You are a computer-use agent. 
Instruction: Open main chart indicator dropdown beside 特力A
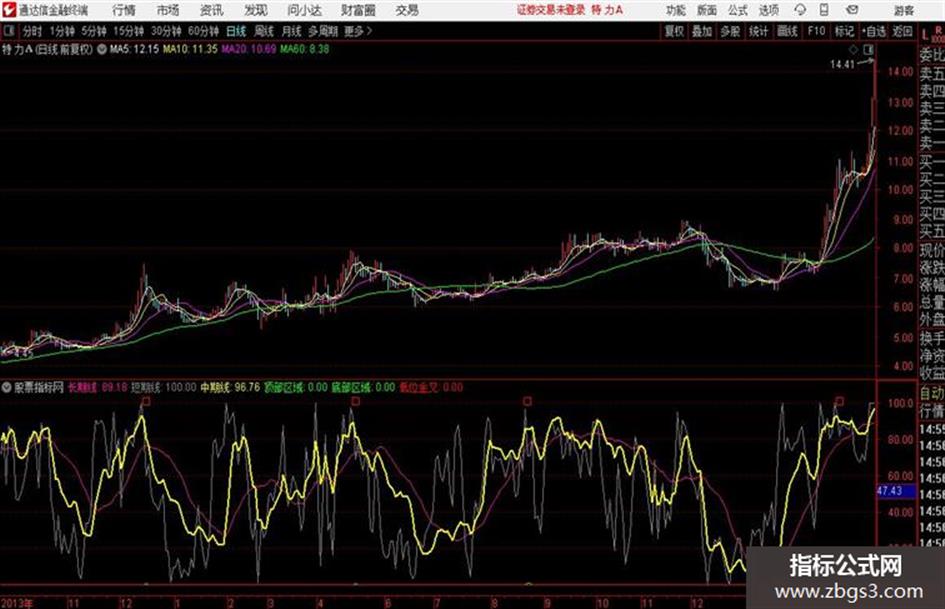click(101, 49)
